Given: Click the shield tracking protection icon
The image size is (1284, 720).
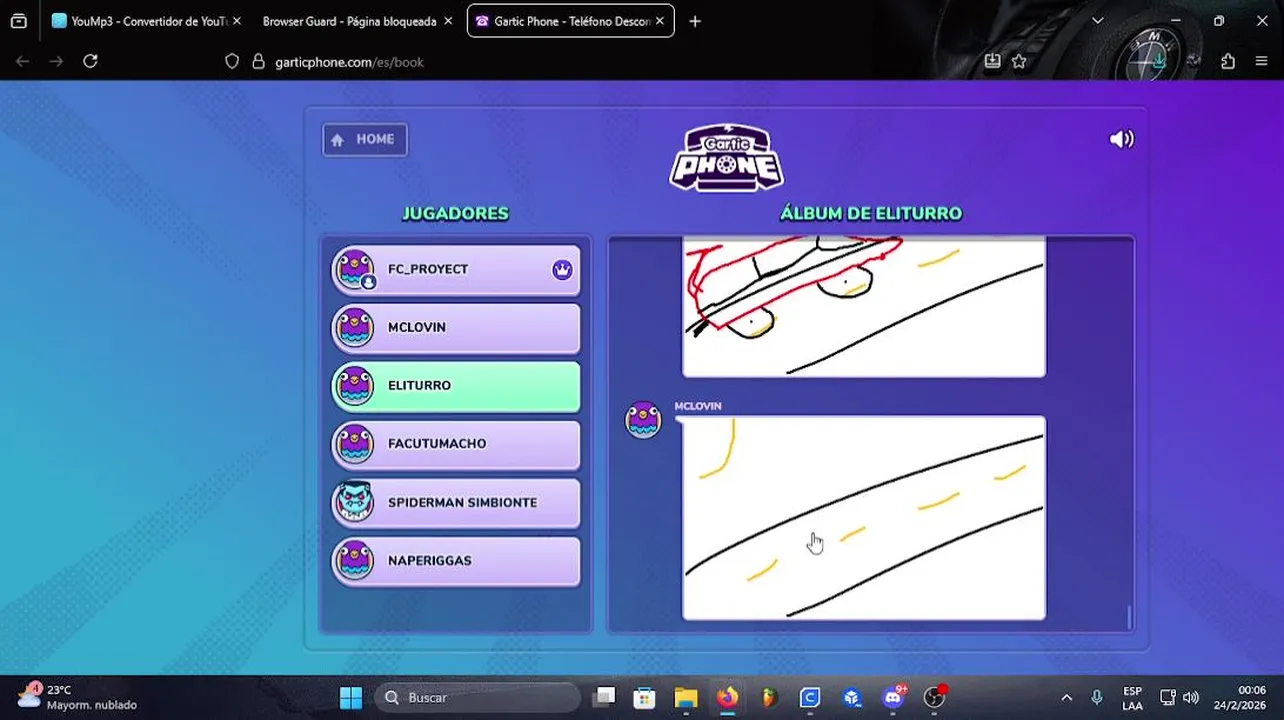Looking at the screenshot, I should tap(232, 62).
